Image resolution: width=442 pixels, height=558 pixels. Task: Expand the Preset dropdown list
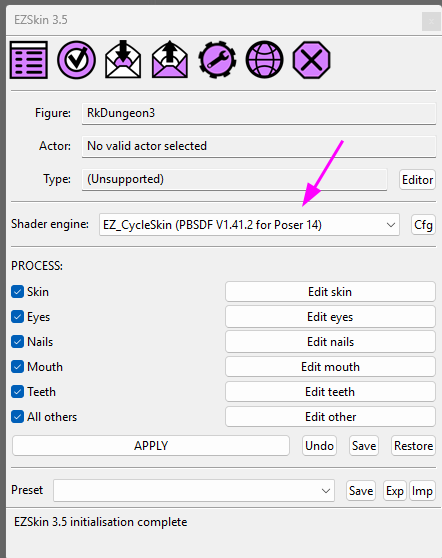[194, 491]
